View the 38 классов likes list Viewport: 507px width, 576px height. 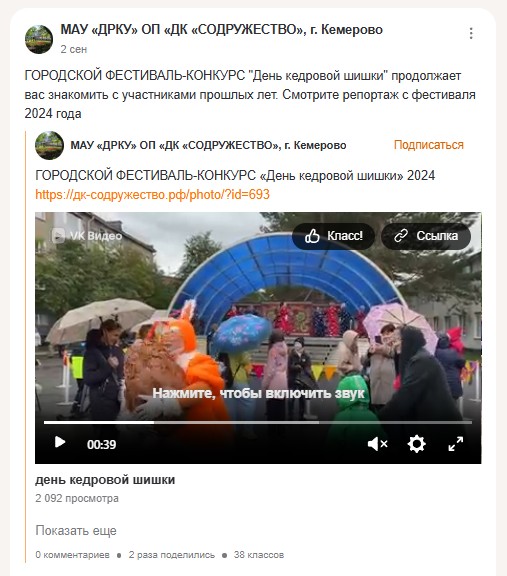tap(259, 555)
